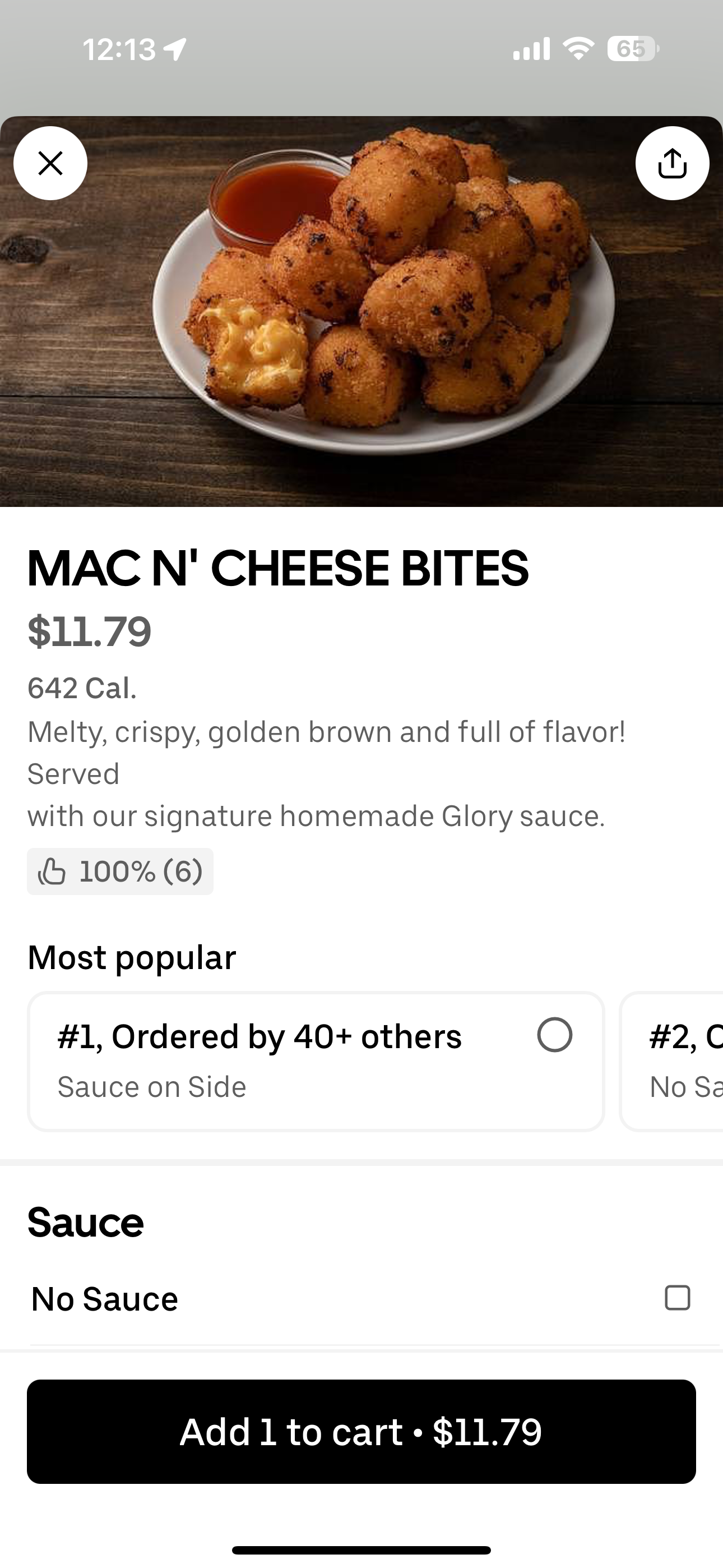Click the Wi-Fi status icon
Image resolution: width=723 pixels, height=1568 pixels.
point(579,49)
